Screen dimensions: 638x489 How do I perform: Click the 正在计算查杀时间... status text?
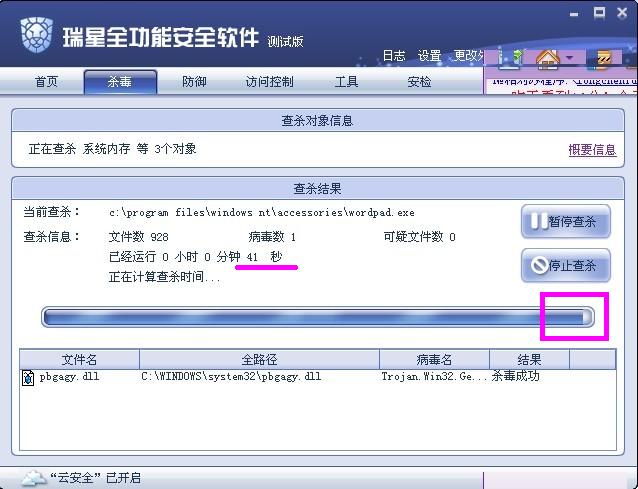click(164, 277)
